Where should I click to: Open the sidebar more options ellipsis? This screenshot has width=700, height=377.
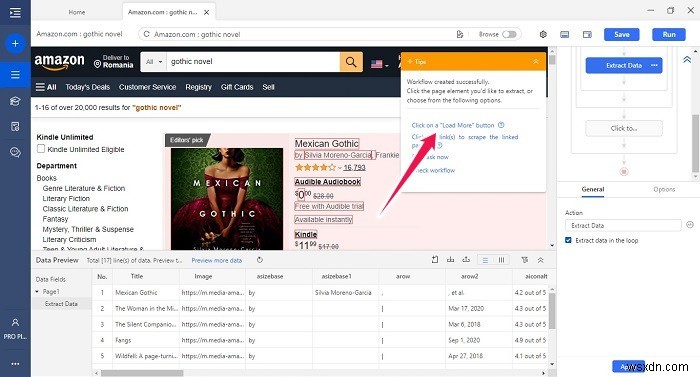pos(15,364)
